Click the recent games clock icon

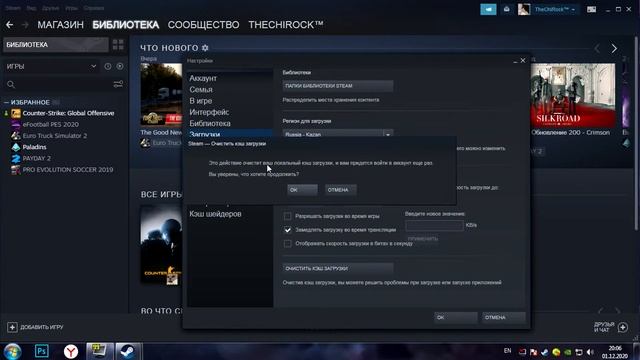(x=108, y=66)
